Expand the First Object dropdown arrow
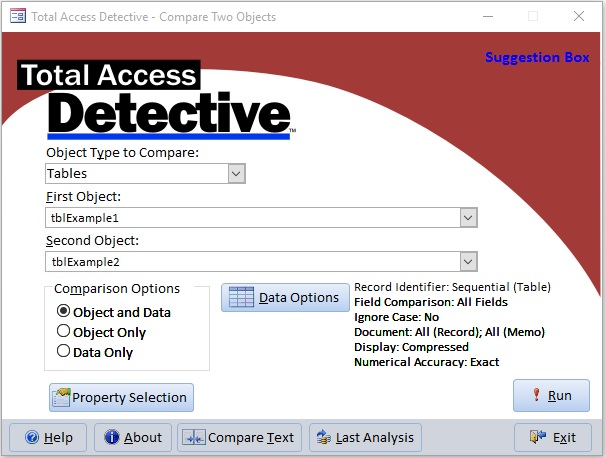The height and width of the screenshot is (458, 606). coord(468,218)
